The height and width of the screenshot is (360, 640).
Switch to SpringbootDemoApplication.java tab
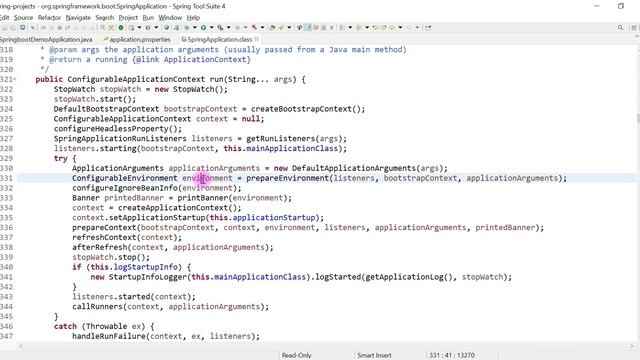46,40
